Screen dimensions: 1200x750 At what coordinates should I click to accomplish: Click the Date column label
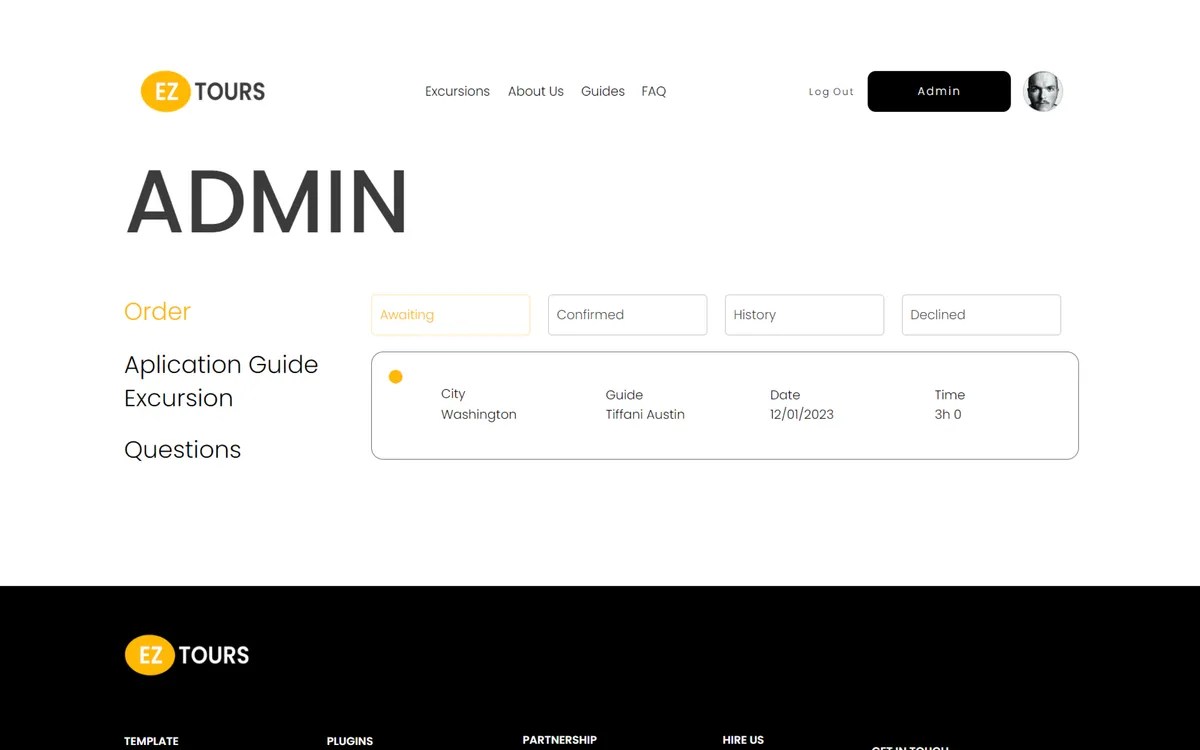pyautogui.click(x=785, y=395)
